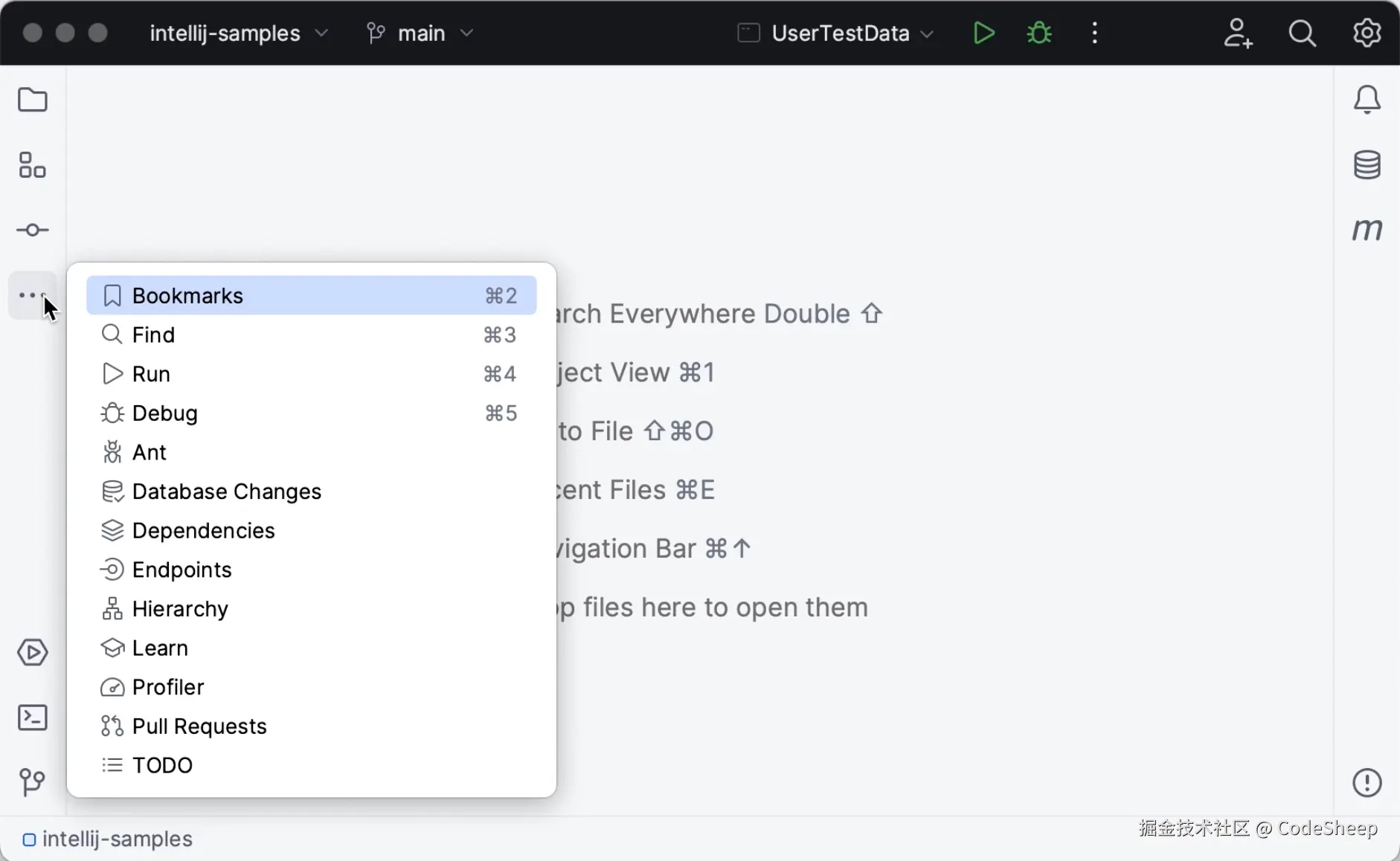Open the UserTestData run configuration dropdown
1400x861 pixels.
click(x=835, y=33)
